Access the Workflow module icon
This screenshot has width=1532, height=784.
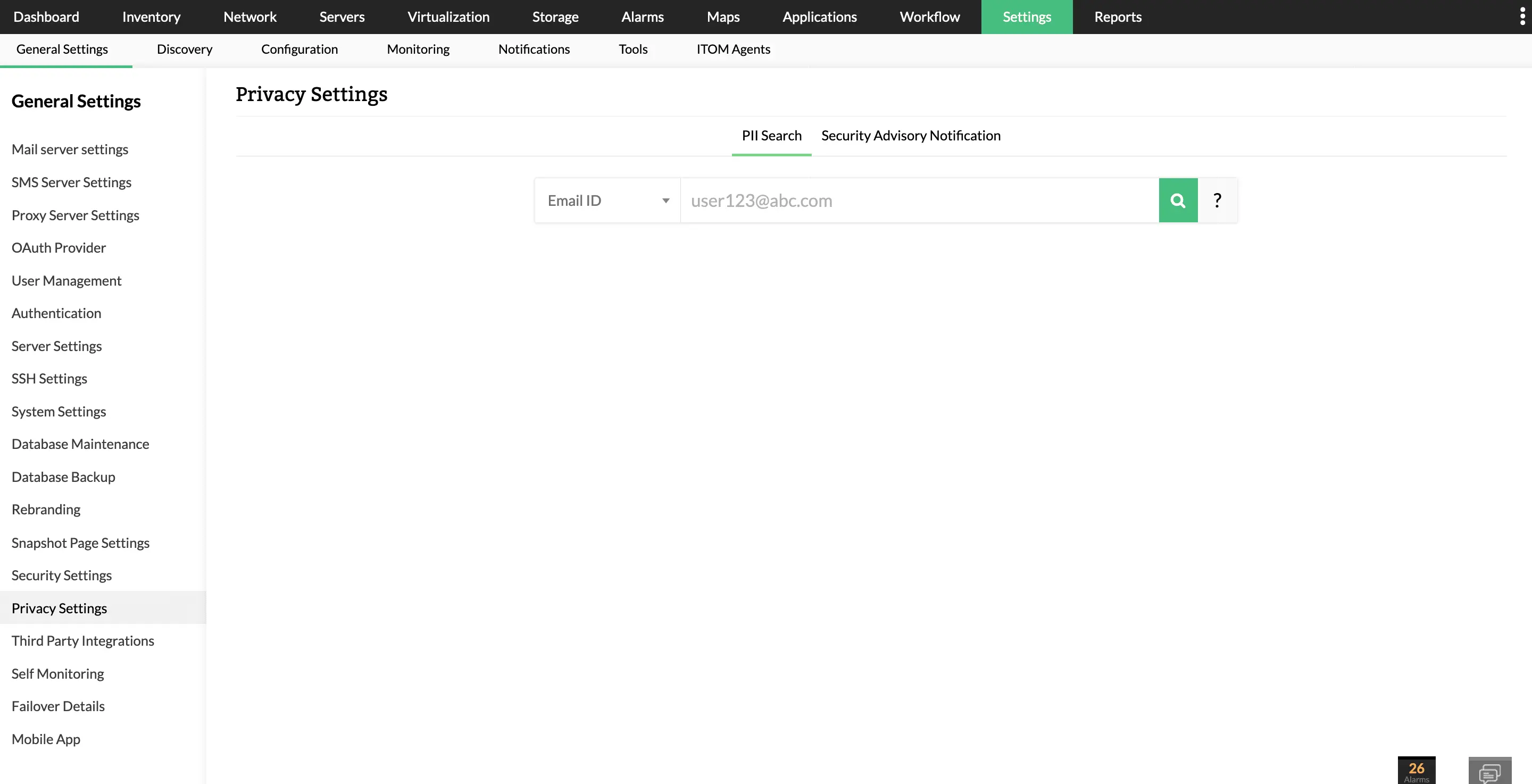point(930,16)
